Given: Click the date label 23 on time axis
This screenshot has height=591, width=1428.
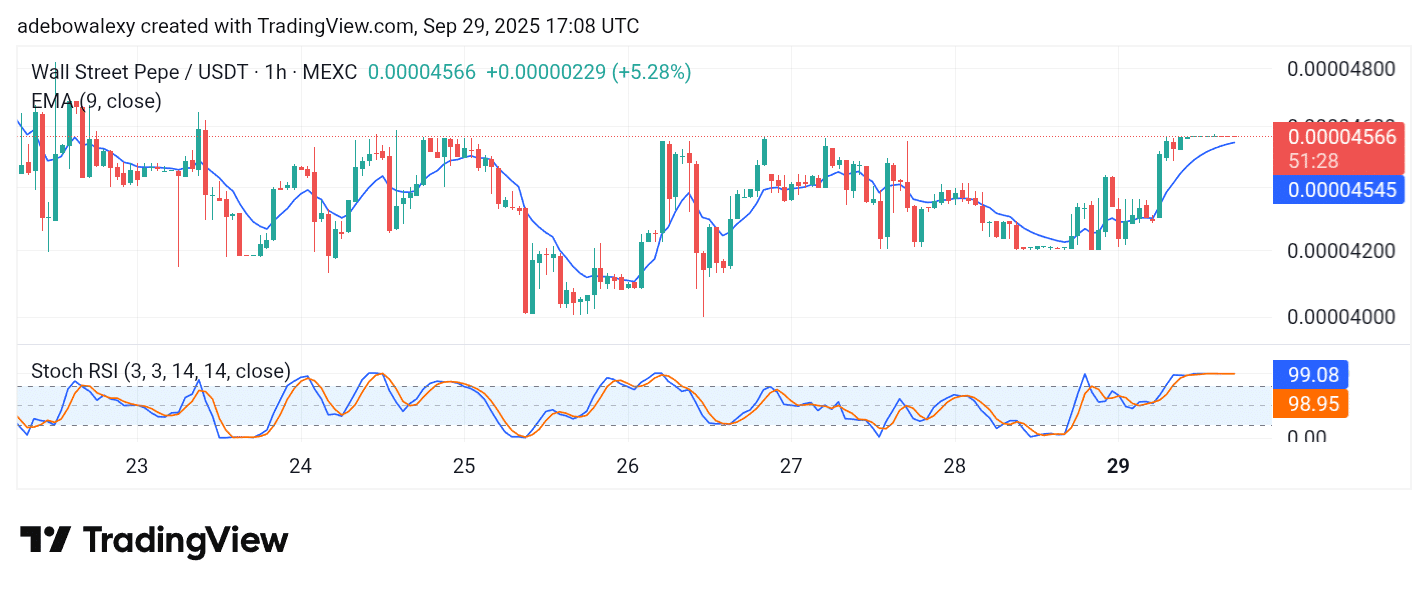Looking at the screenshot, I should coord(137,465).
